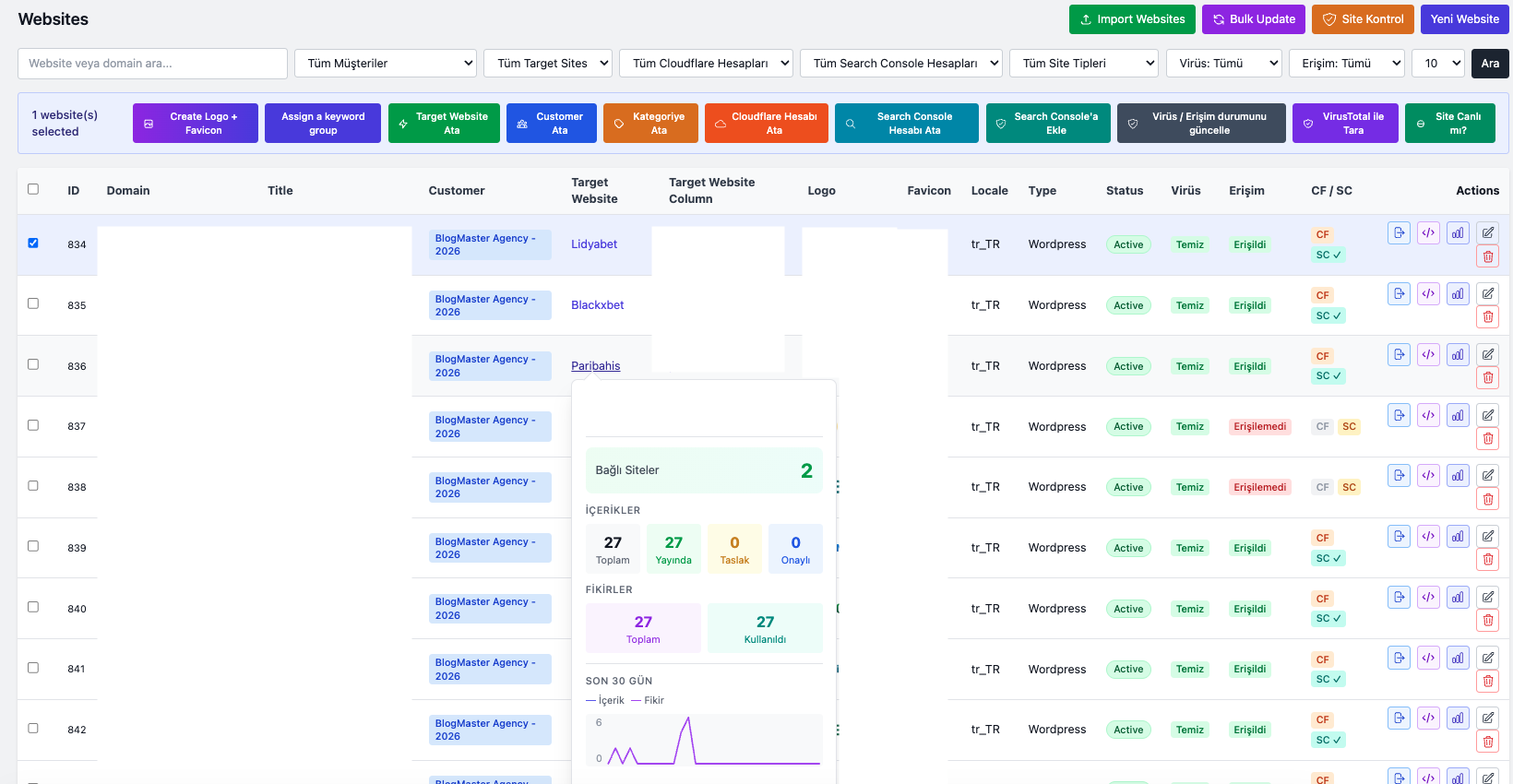Image resolution: width=1513 pixels, height=784 pixels.
Task: Click the Create Logo + Favicon bulk action
Action: (196, 124)
